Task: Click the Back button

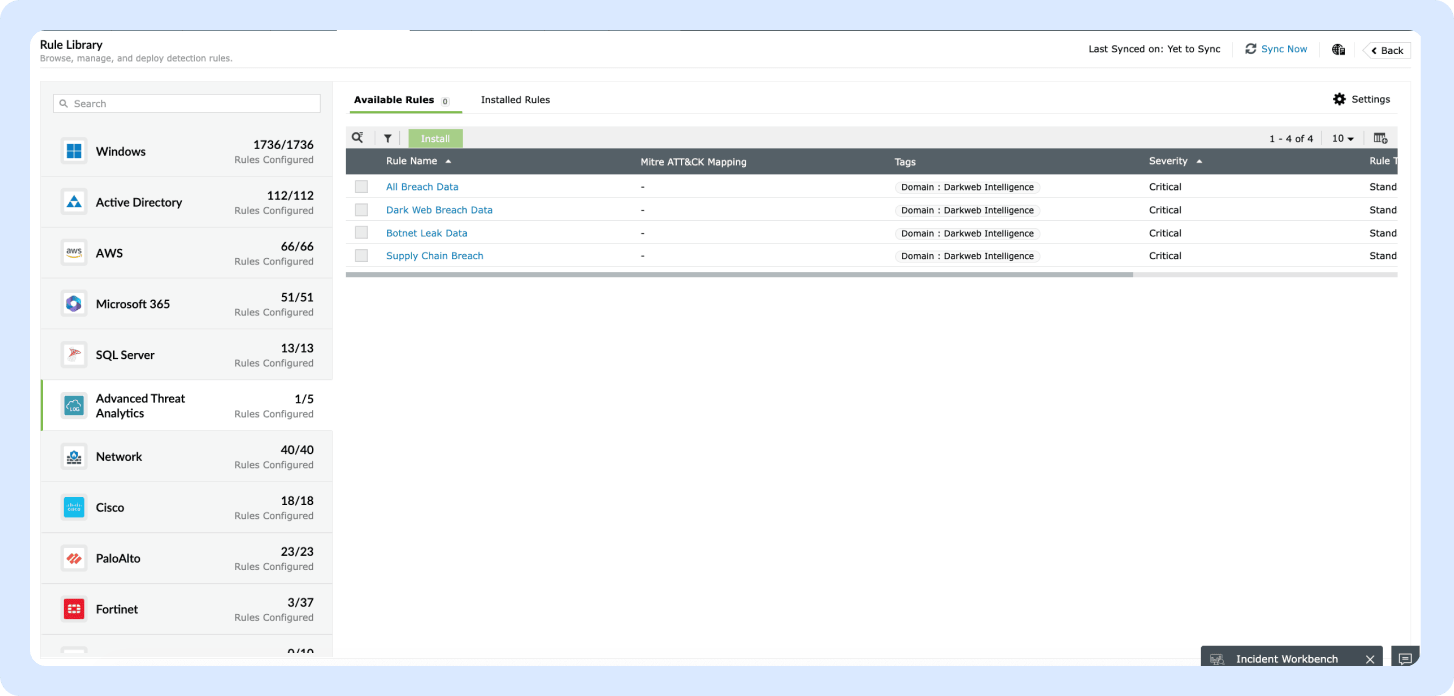Action: 1387,50
